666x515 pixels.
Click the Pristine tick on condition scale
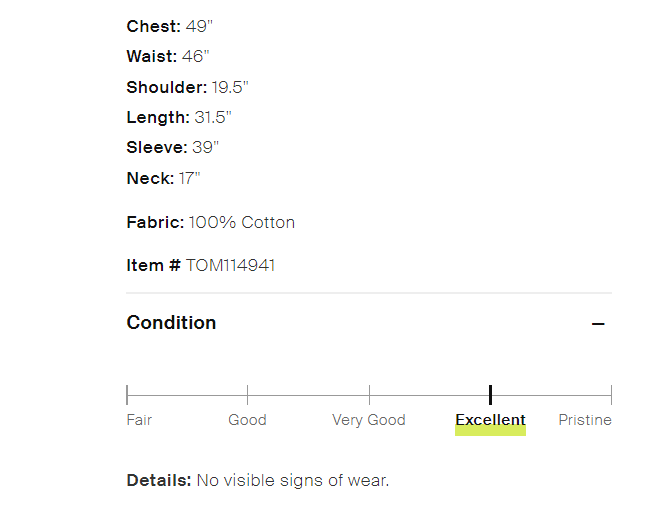click(x=610, y=395)
